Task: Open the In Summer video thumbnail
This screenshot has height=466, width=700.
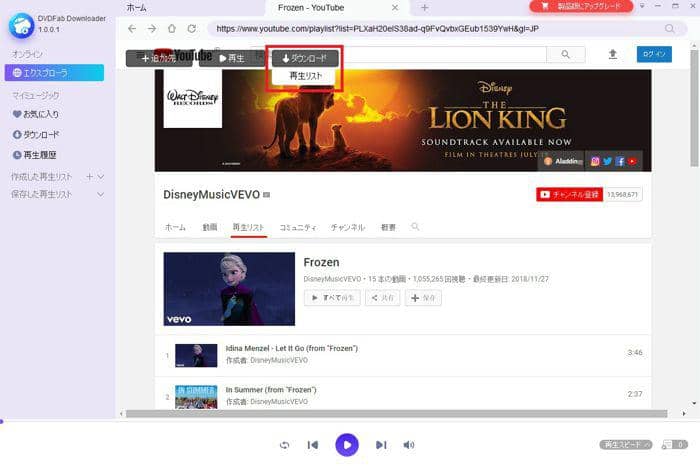Action: [196, 397]
